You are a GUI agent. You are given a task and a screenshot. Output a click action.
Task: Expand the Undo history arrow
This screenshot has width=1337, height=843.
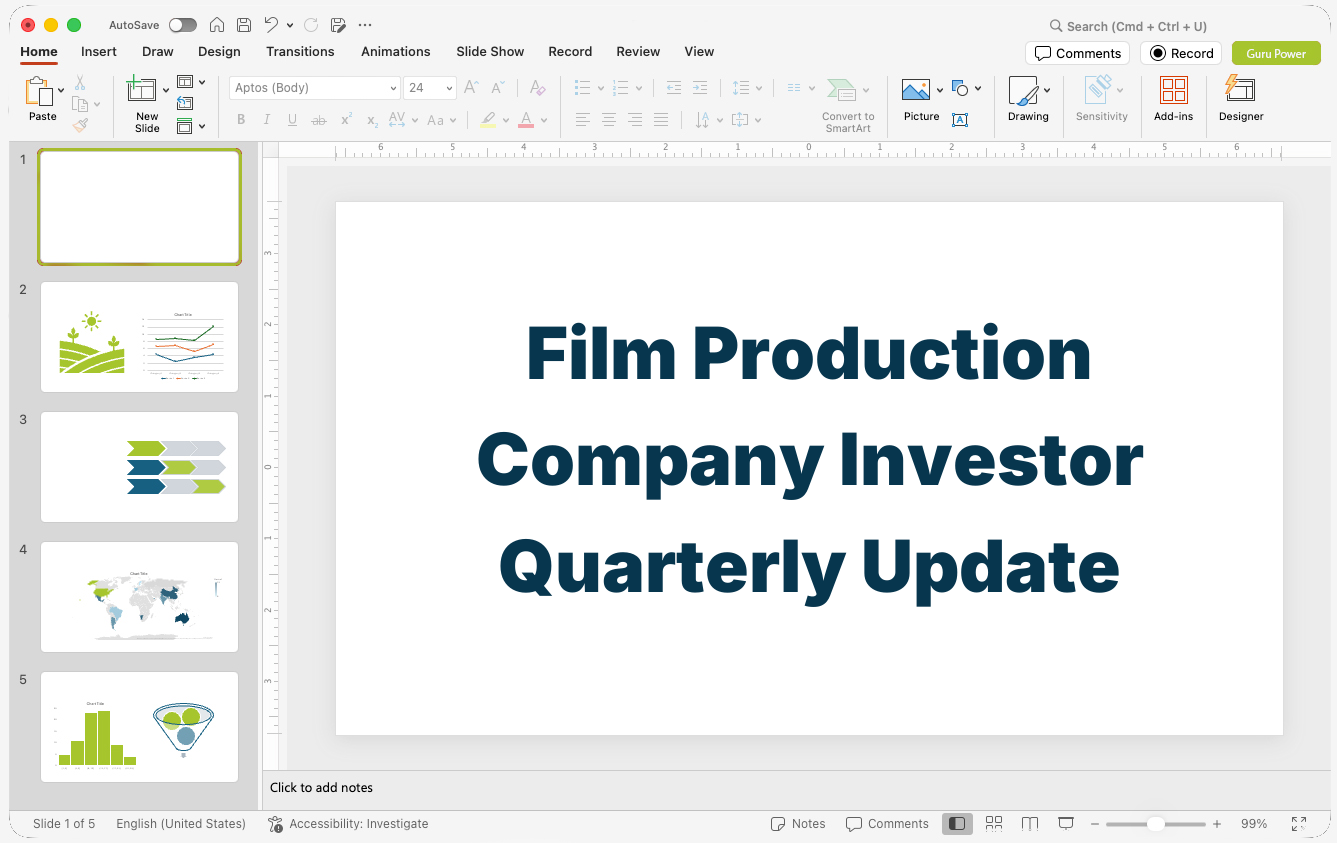pyautogui.click(x=290, y=25)
